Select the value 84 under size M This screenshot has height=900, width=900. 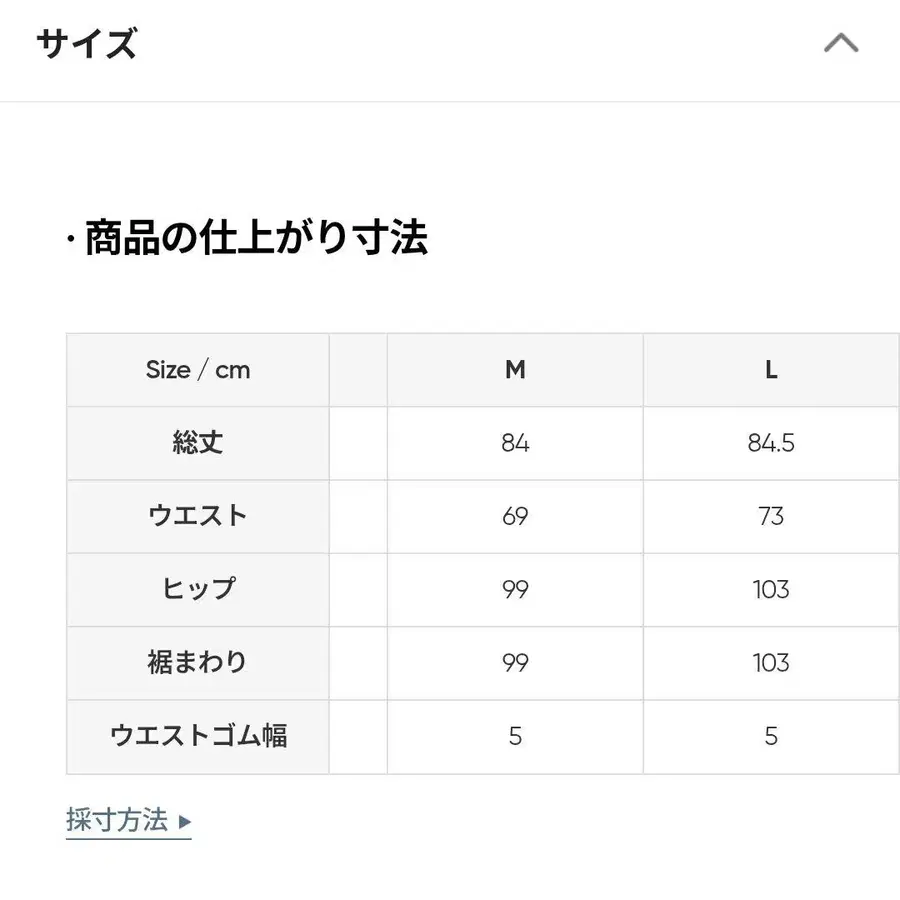514,443
